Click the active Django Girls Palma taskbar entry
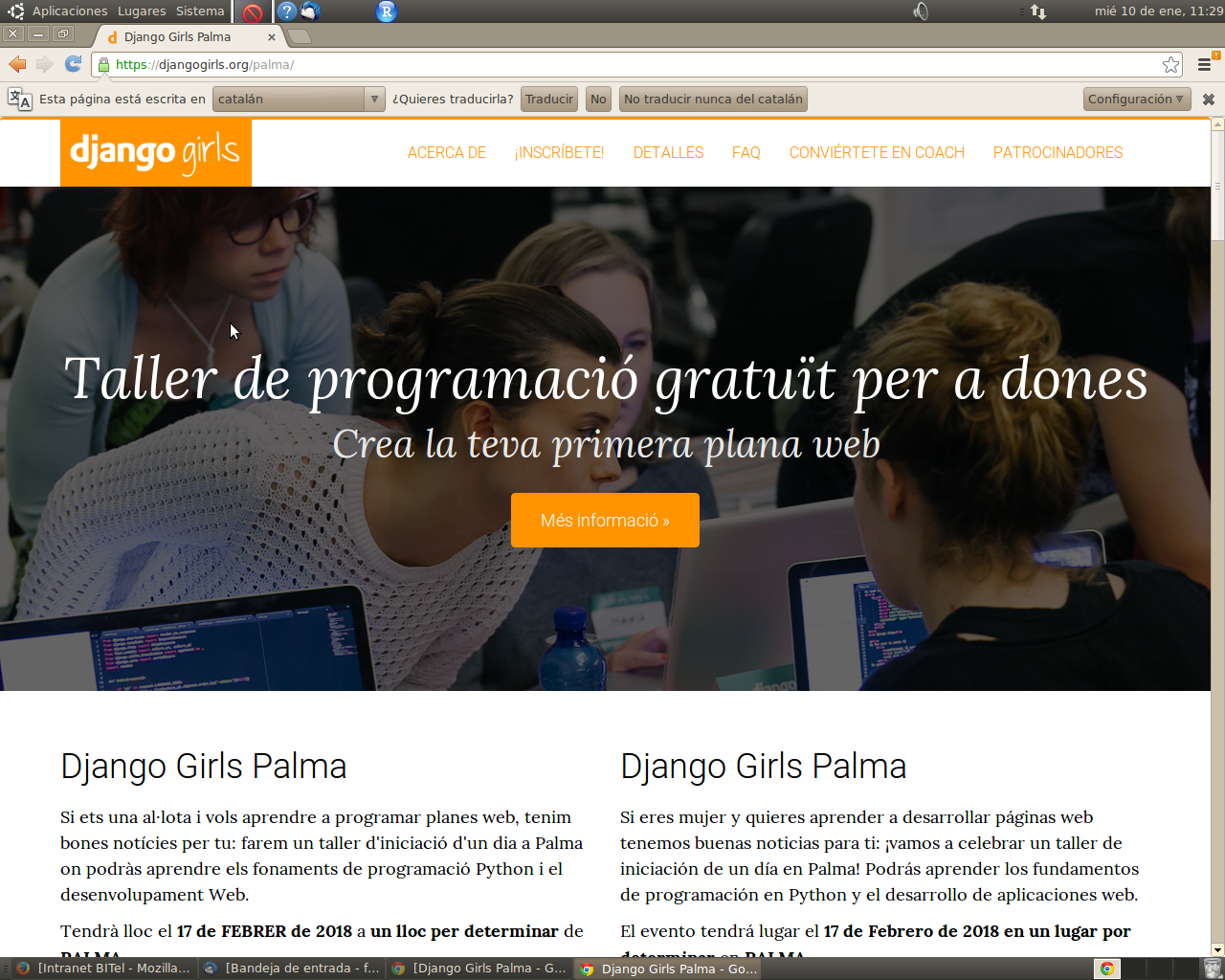The width and height of the screenshot is (1225, 980). [x=669, y=969]
